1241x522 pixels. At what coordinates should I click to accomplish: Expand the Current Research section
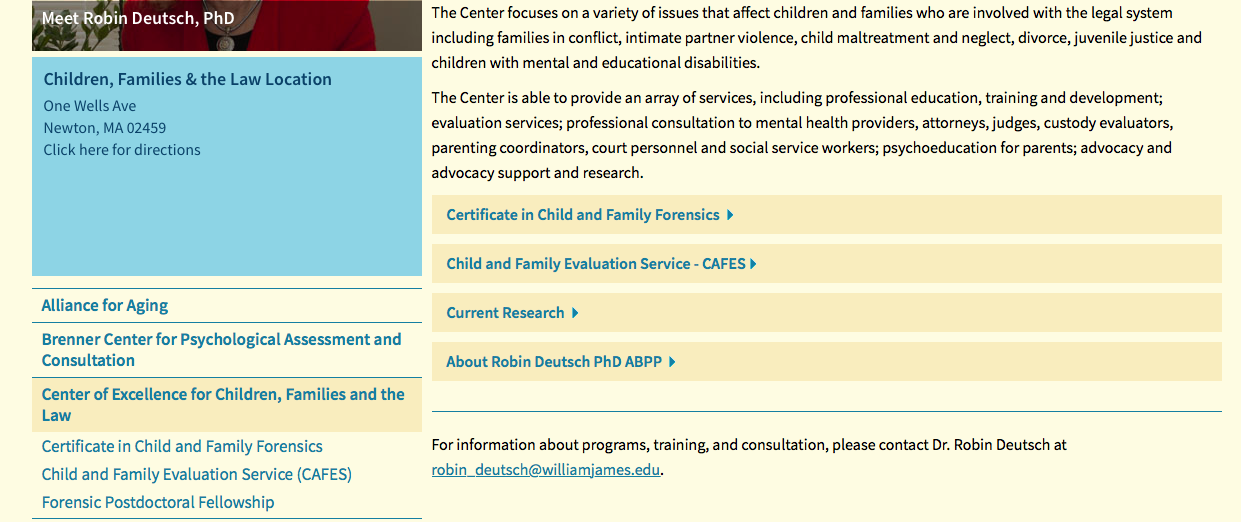point(505,313)
